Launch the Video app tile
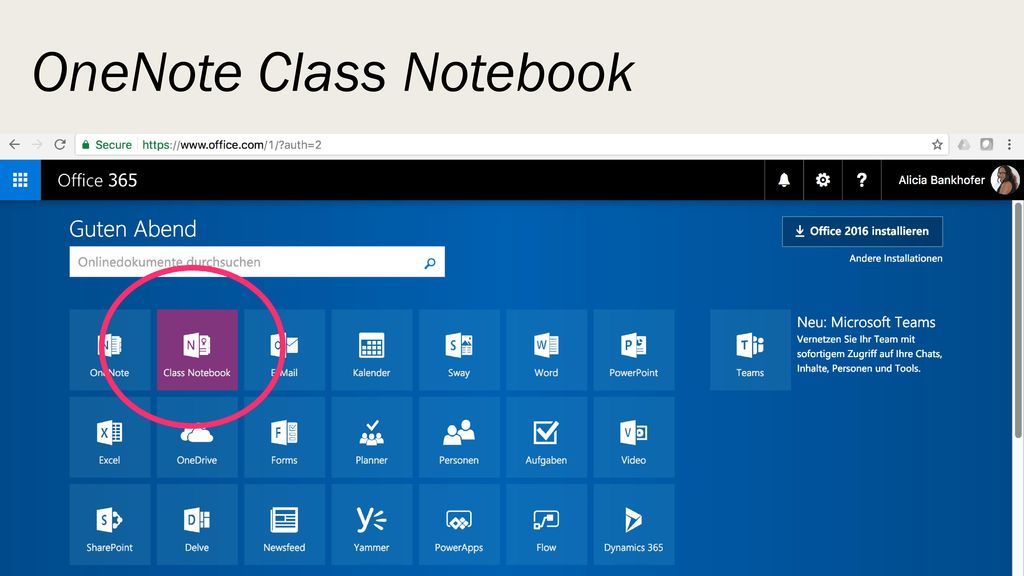 pyautogui.click(x=633, y=438)
